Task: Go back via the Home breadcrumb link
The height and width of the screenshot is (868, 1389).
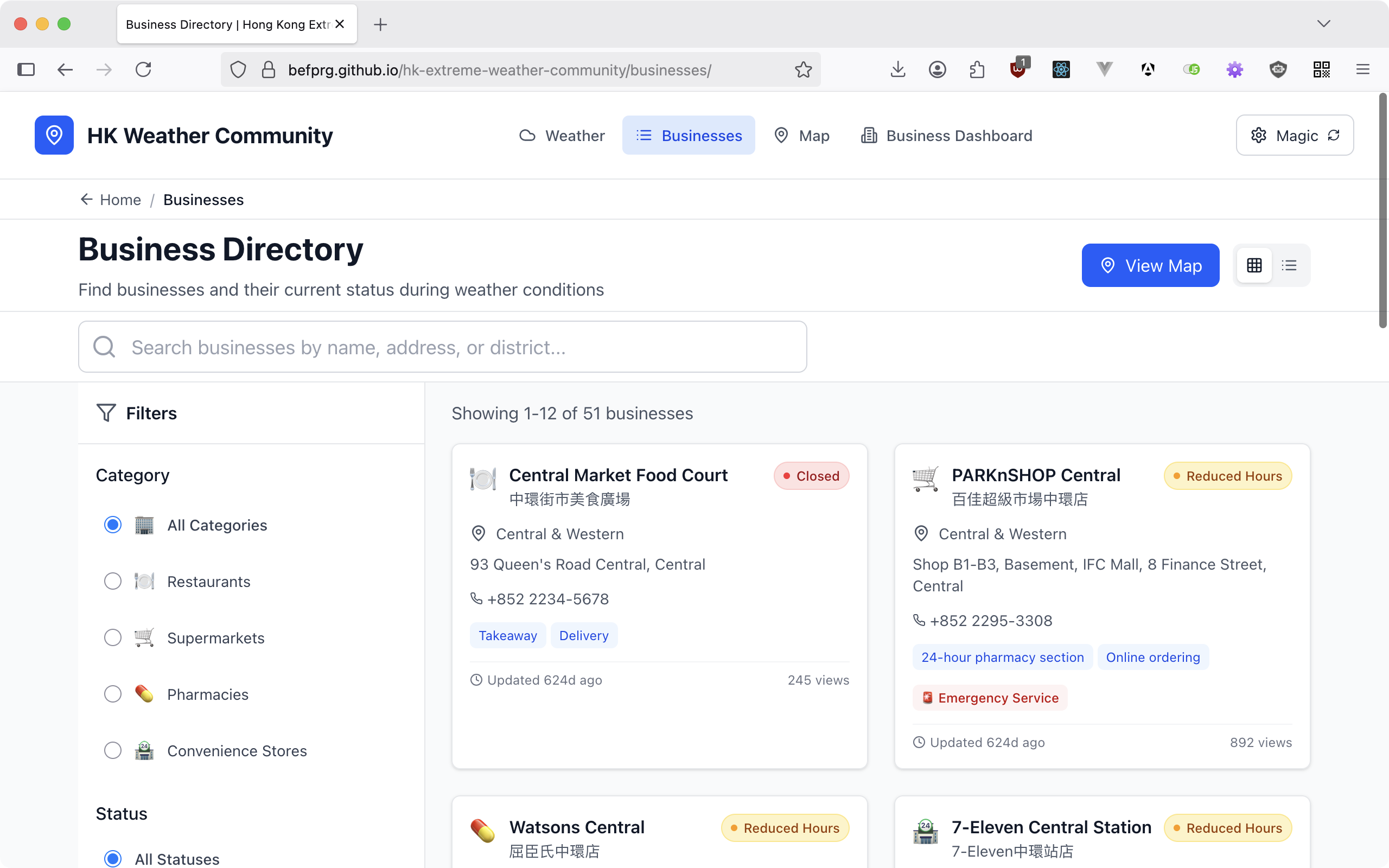Action: click(120, 199)
